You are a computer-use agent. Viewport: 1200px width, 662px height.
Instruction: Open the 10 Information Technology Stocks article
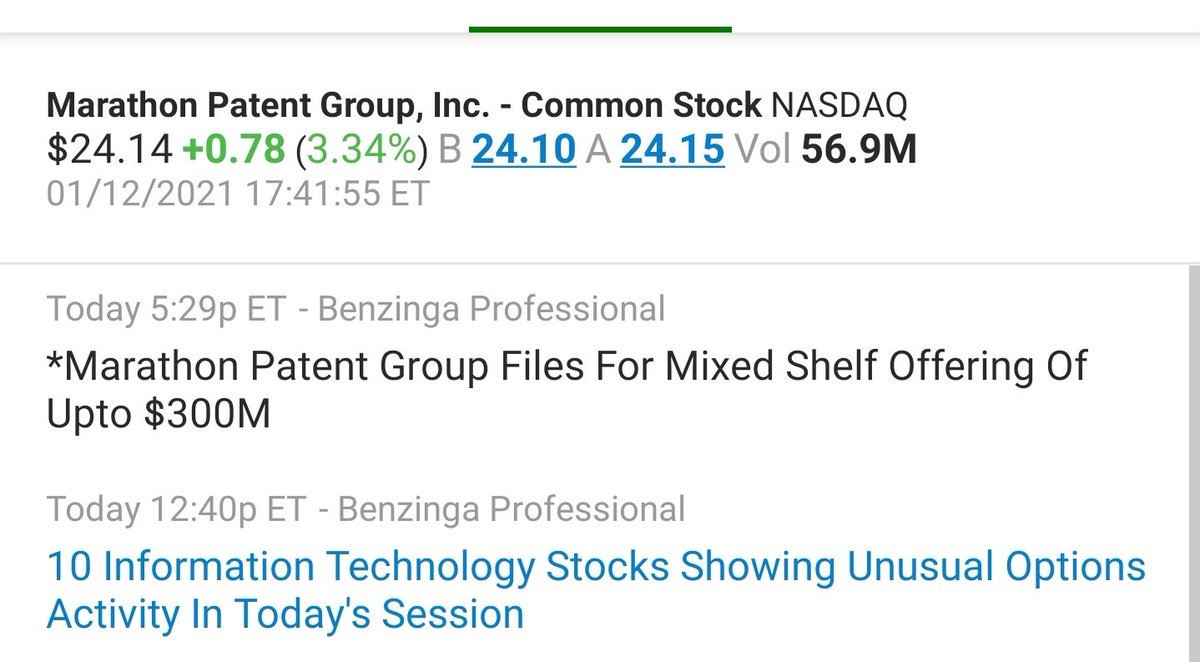(596, 590)
